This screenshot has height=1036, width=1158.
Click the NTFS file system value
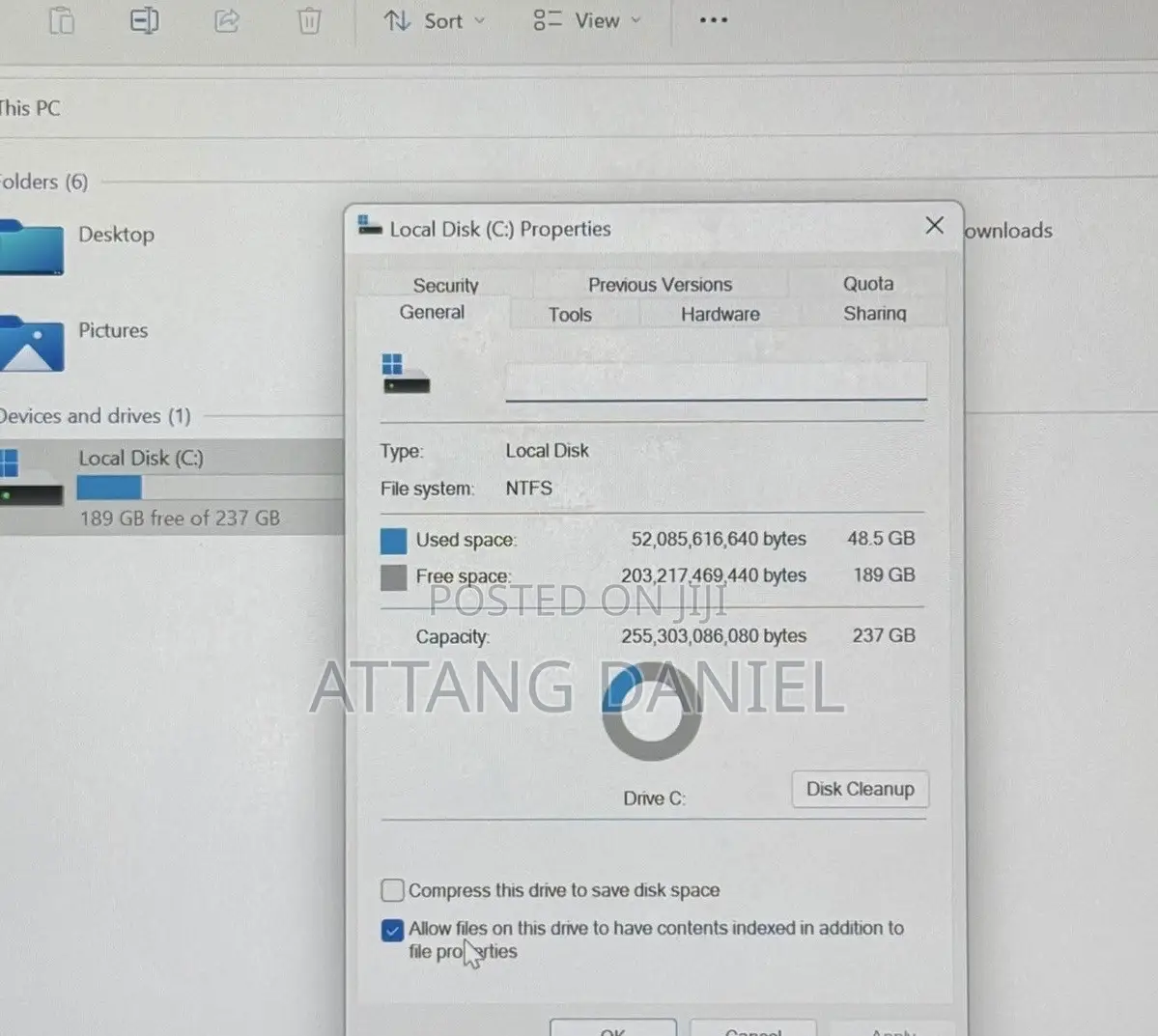(529, 489)
